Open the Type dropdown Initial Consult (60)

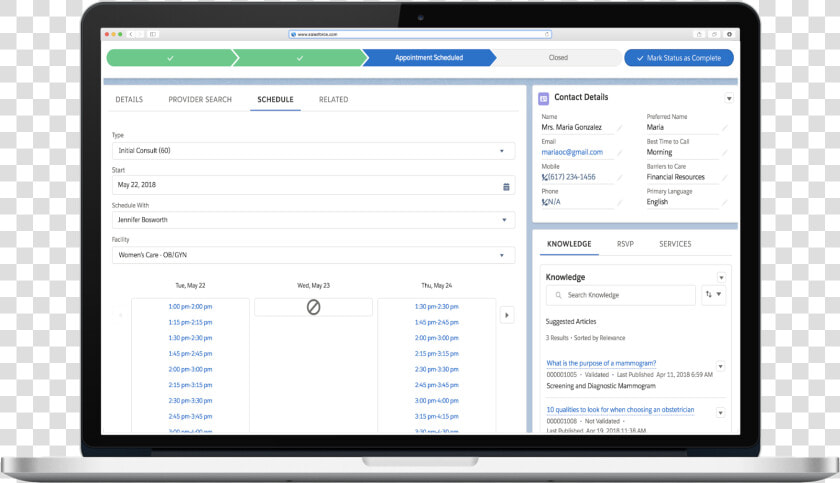pos(313,150)
